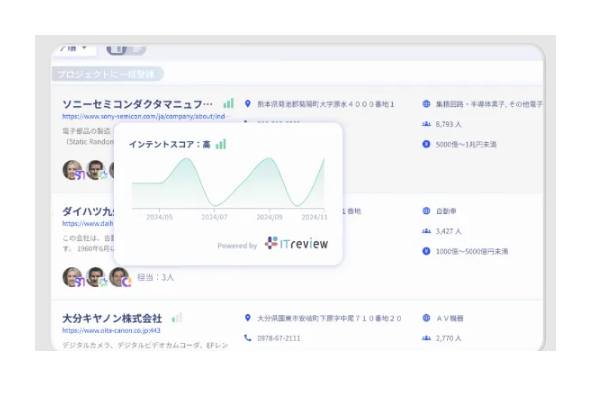Click the Sony Semiconductor intent score bars icon
The width and height of the screenshot is (600, 400).
point(228,103)
